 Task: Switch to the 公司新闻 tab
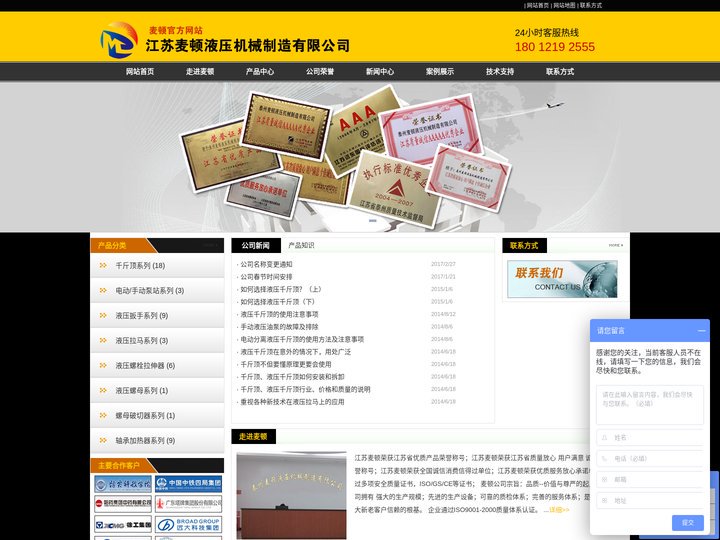tap(256, 246)
